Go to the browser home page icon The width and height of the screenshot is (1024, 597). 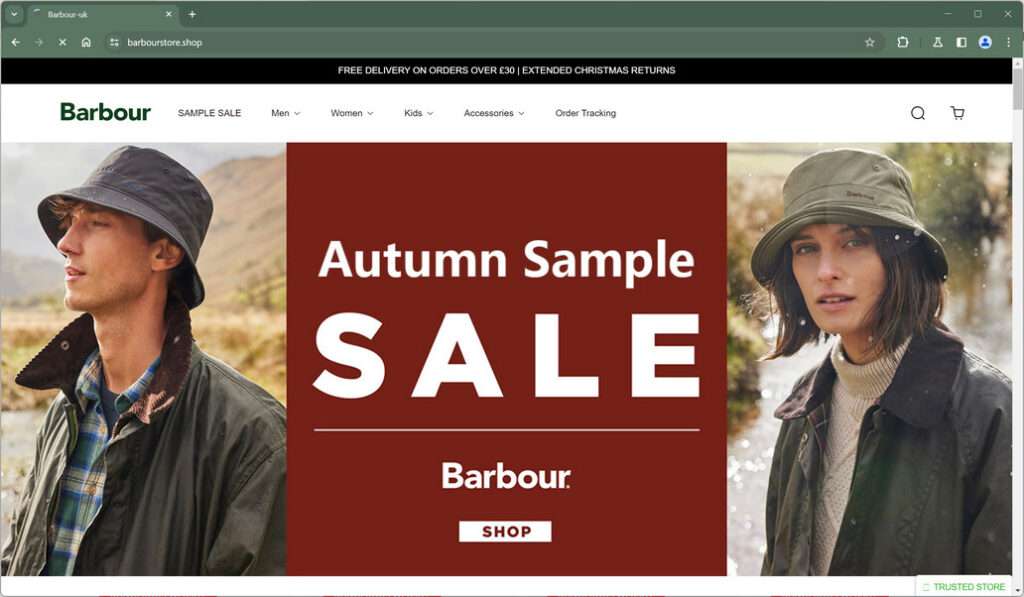(x=86, y=42)
